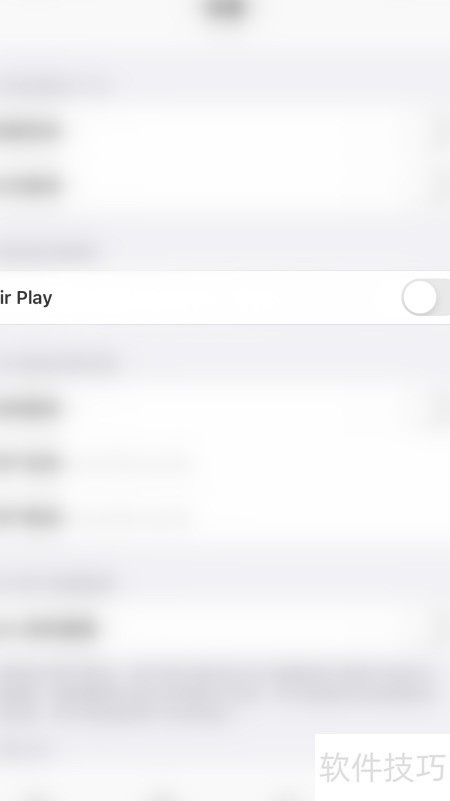Open the single blurred row above footer text
Image resolution: width=450 pixels, height=801 pixels.
(225, 628)
